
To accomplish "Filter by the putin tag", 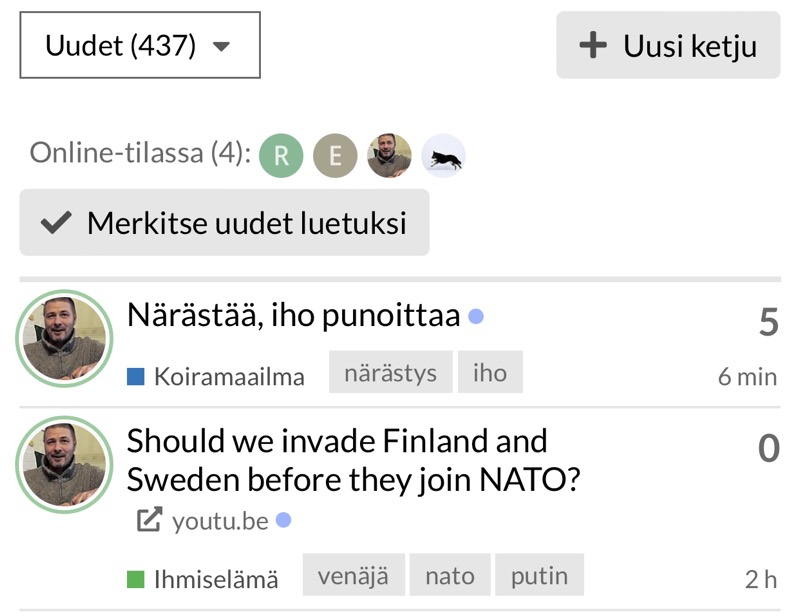I will [x=539, y=576].
